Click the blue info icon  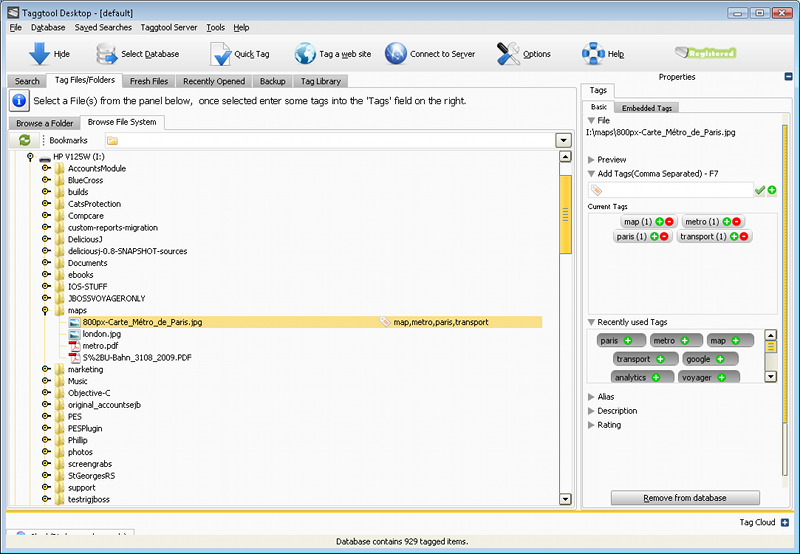(19, 100)
